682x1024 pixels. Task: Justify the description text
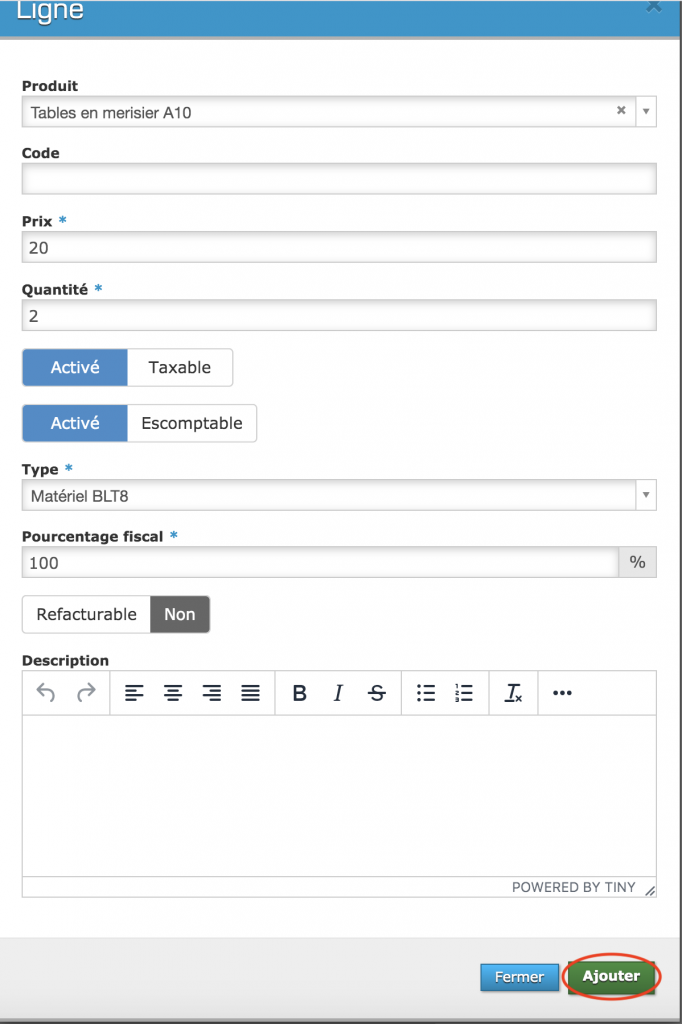click(250, 693)
